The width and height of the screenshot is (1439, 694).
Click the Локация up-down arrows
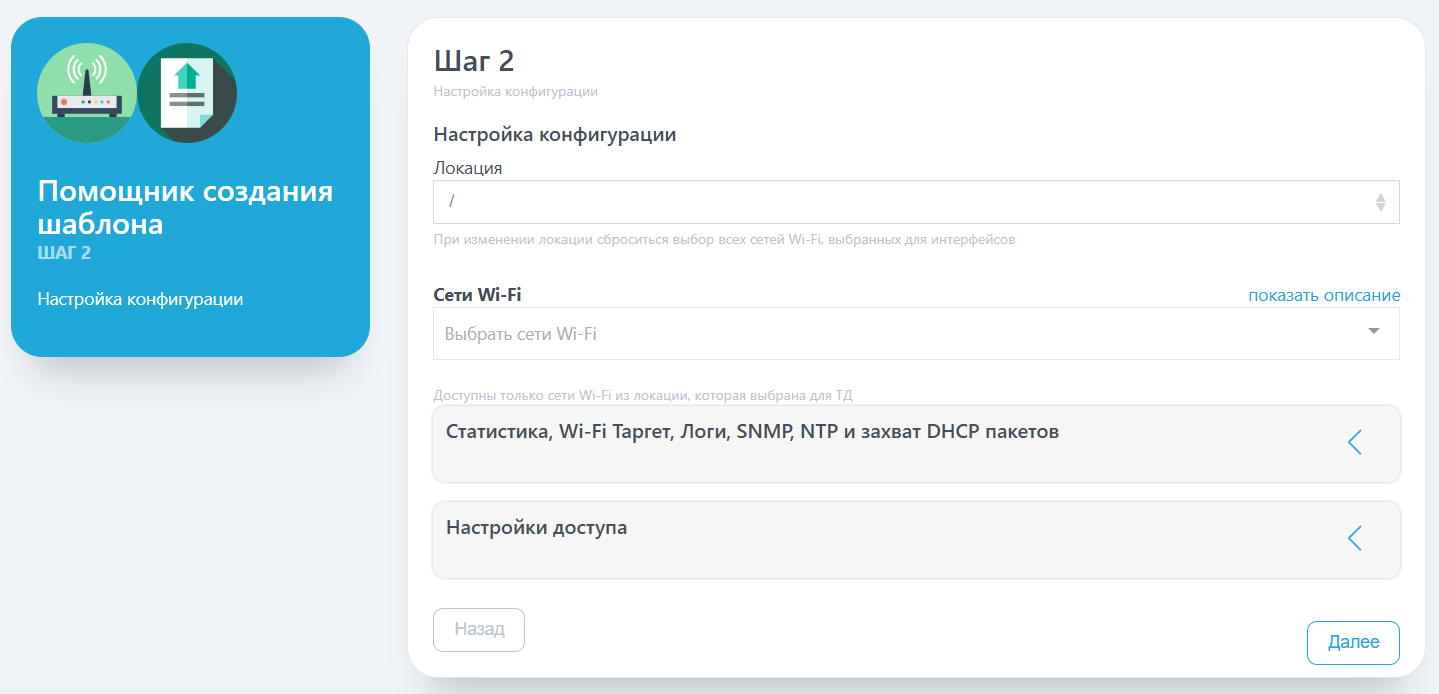(1380, 202)
